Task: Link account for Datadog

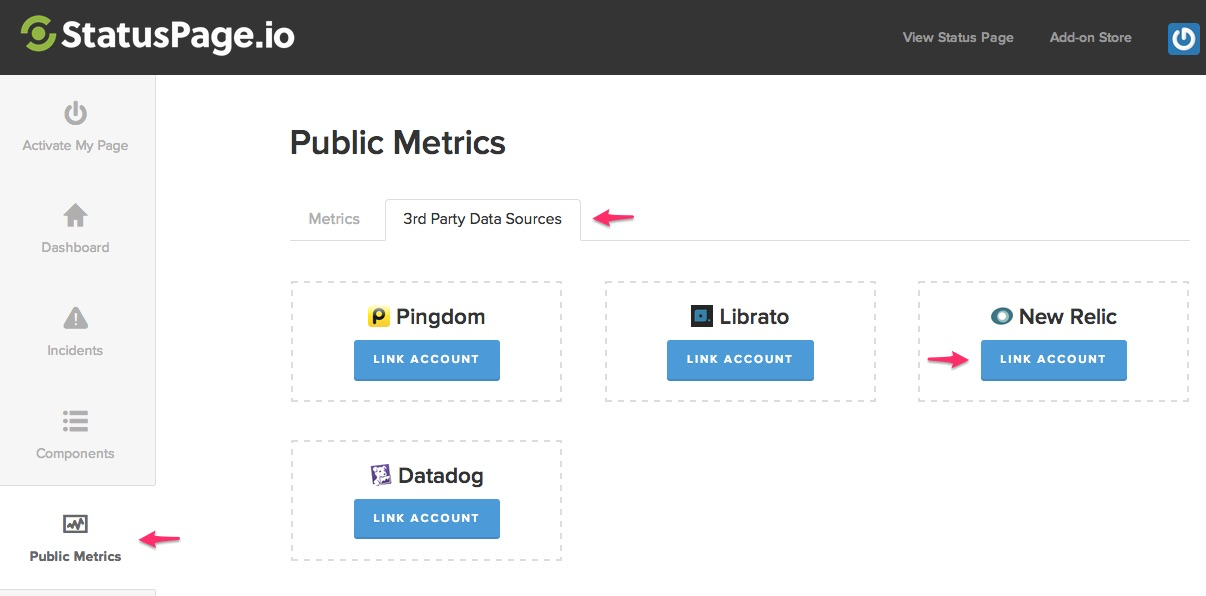Action: pyautogui.click(x=426, y=519)
